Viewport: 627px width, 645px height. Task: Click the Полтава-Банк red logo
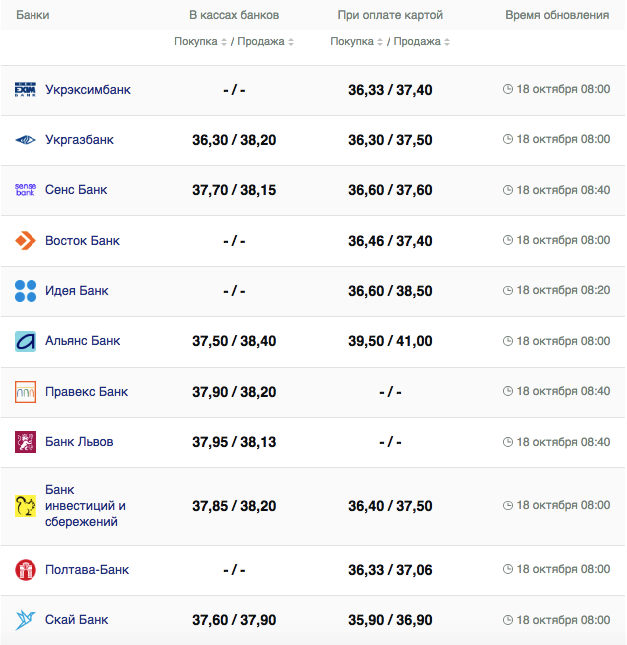coord(25,570)
